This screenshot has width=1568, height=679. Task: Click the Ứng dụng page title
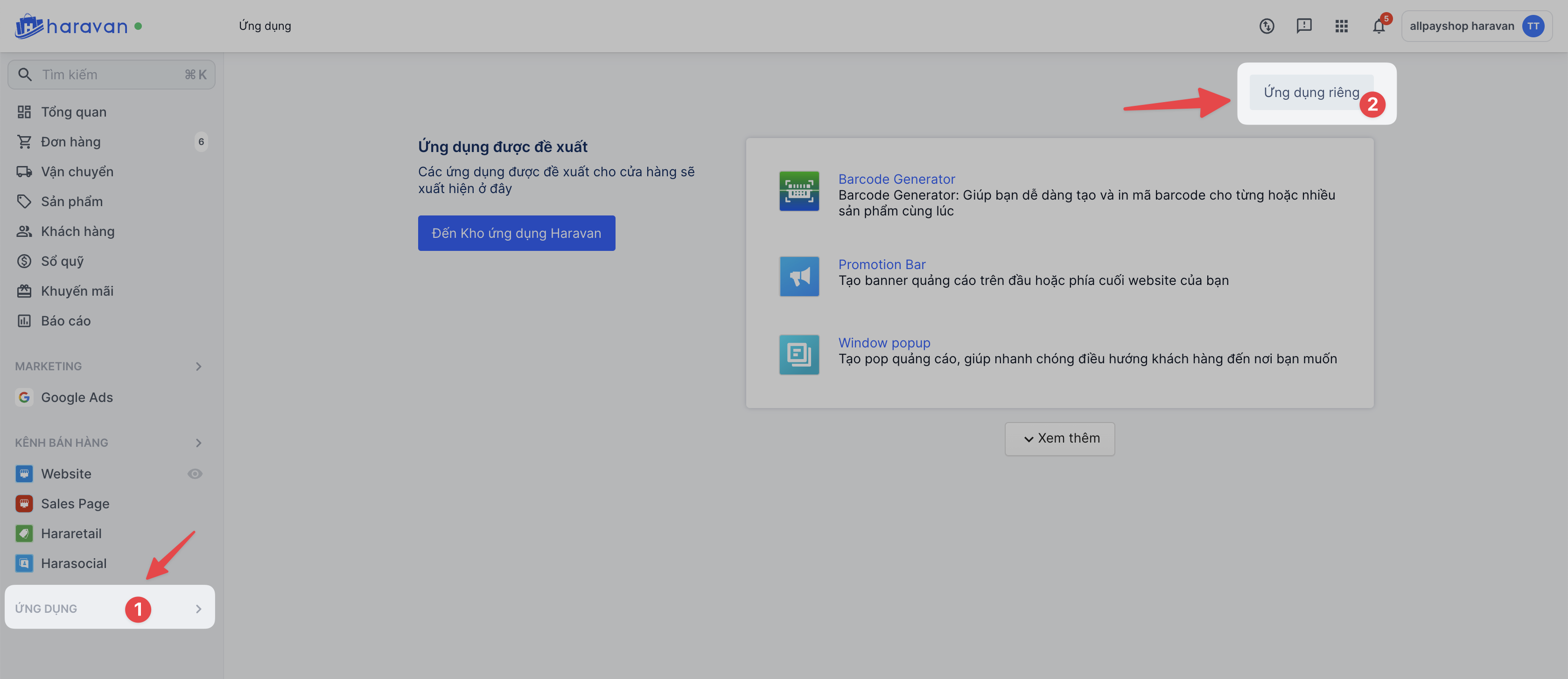click(265, 26)
